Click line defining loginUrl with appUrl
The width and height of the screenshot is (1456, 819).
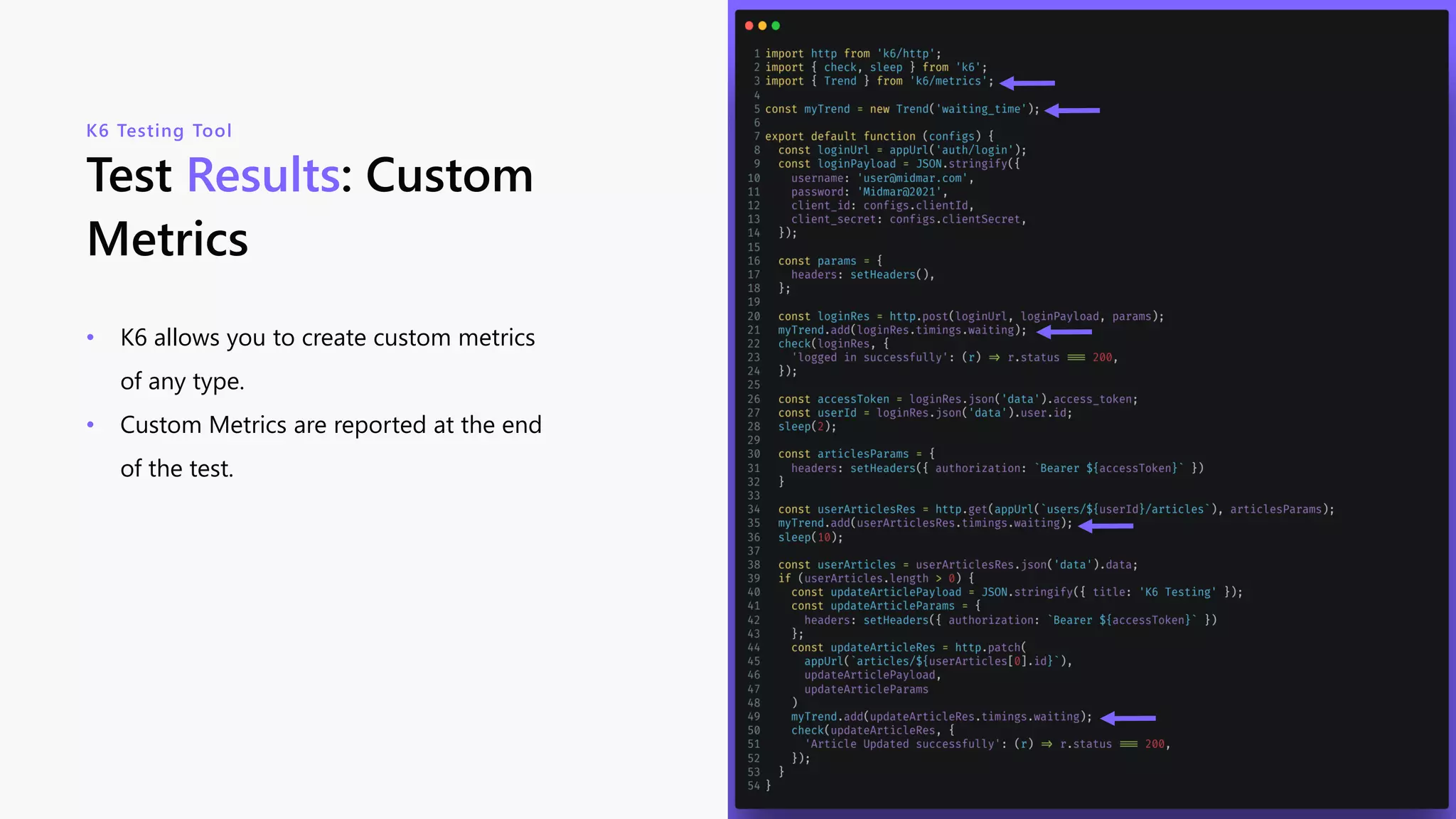pyautogui.click(x=902, y=150)
